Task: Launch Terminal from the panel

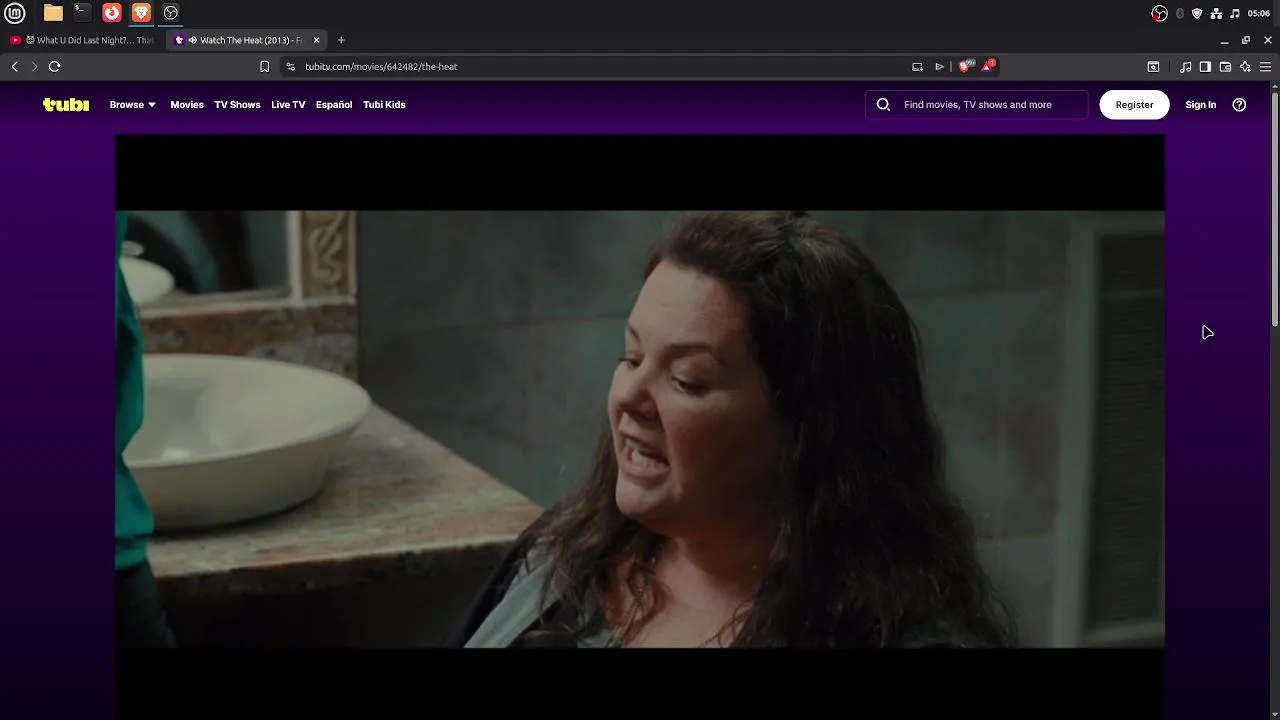Action: [82, 13]
